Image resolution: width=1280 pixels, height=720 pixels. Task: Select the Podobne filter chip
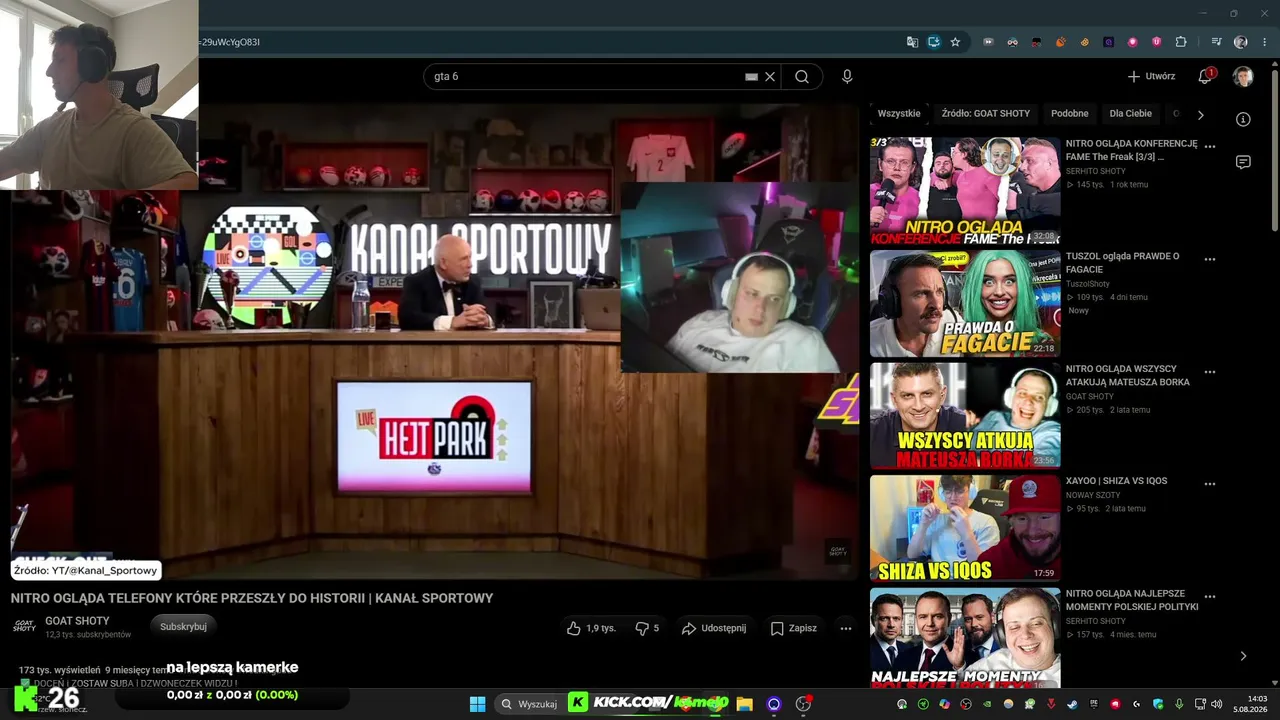[1070, 114]
